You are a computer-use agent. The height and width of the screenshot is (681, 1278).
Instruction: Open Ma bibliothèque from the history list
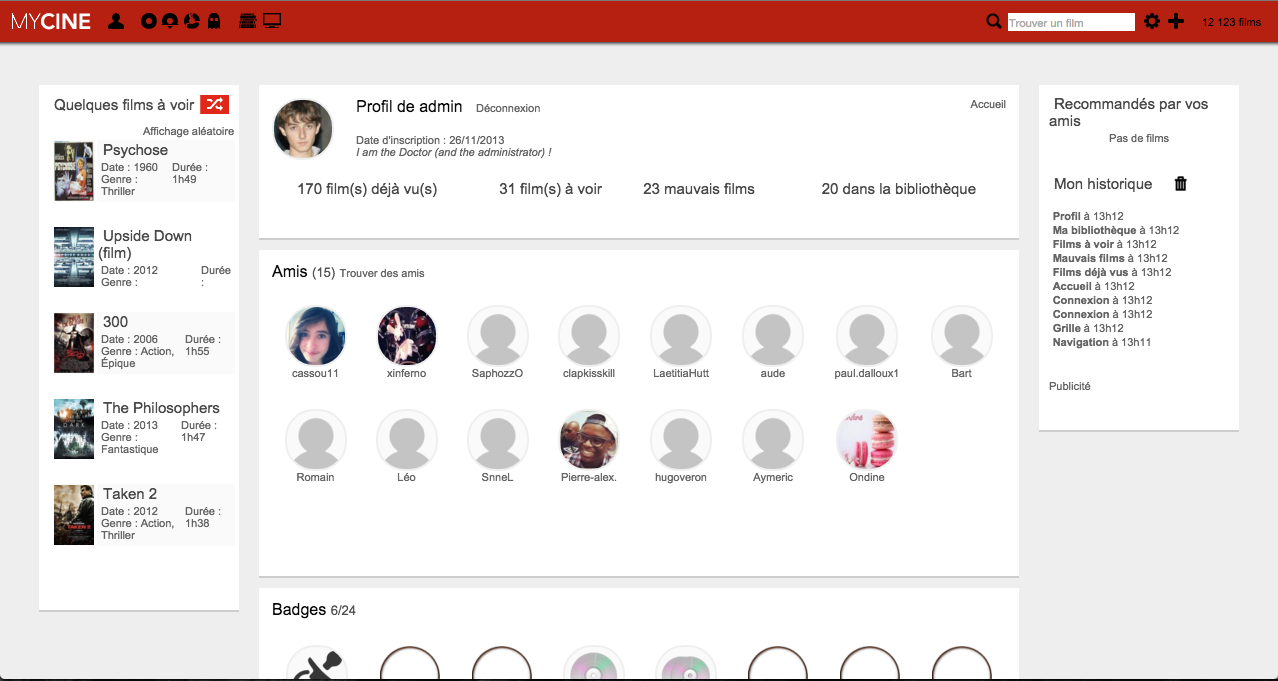coord(1094,230)
